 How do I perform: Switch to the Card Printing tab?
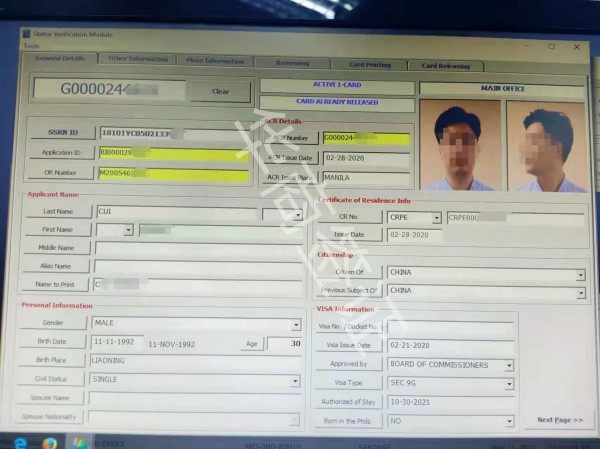(x=370, y=64)
